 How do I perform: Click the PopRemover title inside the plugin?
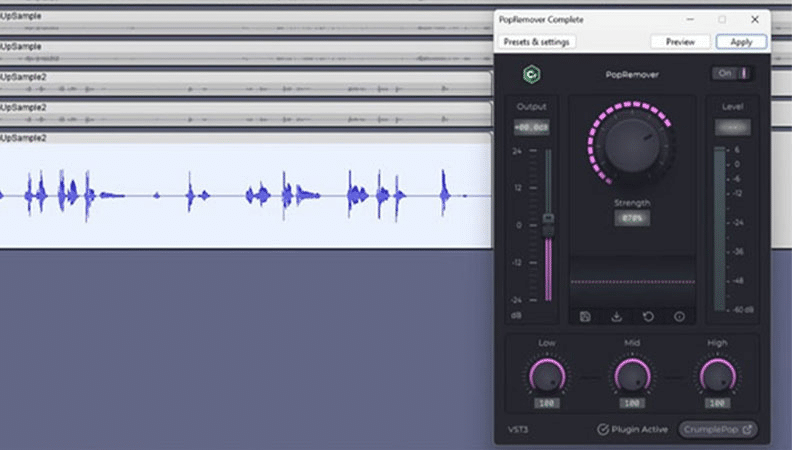[x=632, y=74]
